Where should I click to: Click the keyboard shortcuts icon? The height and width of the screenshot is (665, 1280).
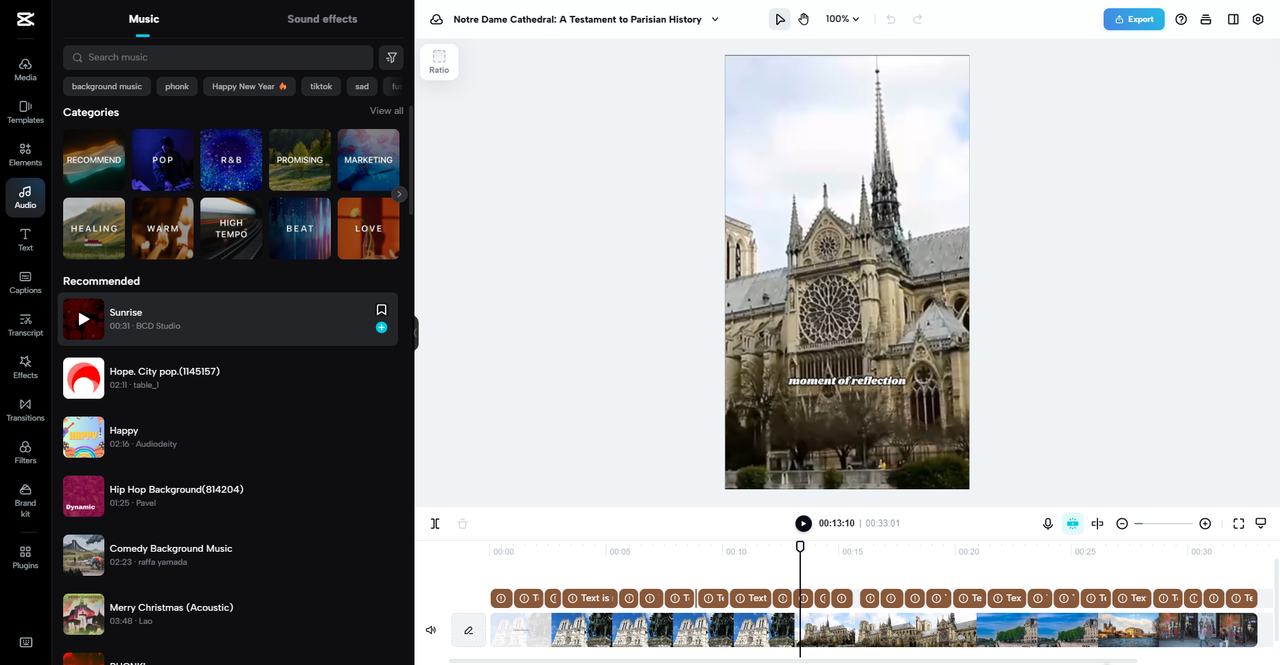[x=25, y=642]
